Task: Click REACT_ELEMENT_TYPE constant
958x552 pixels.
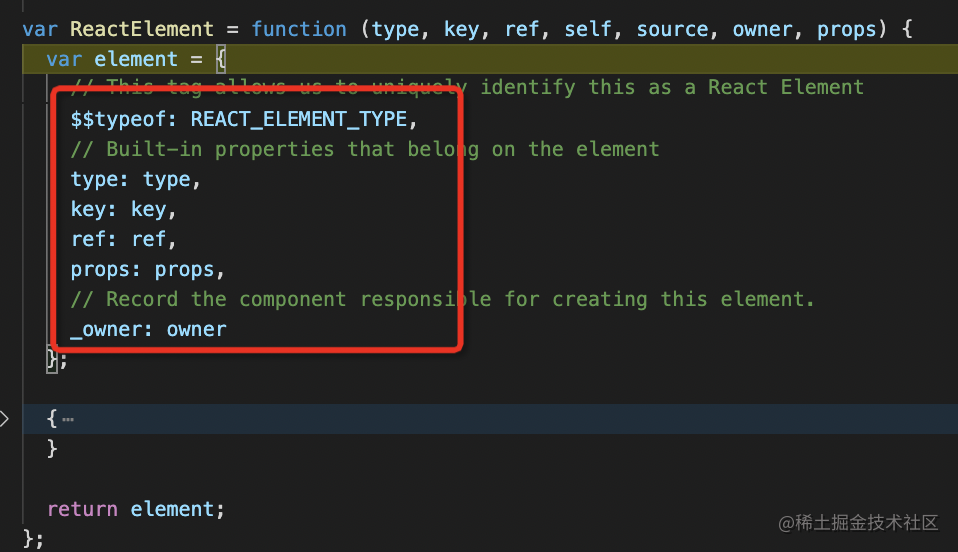Action: [x=299, y=119]
